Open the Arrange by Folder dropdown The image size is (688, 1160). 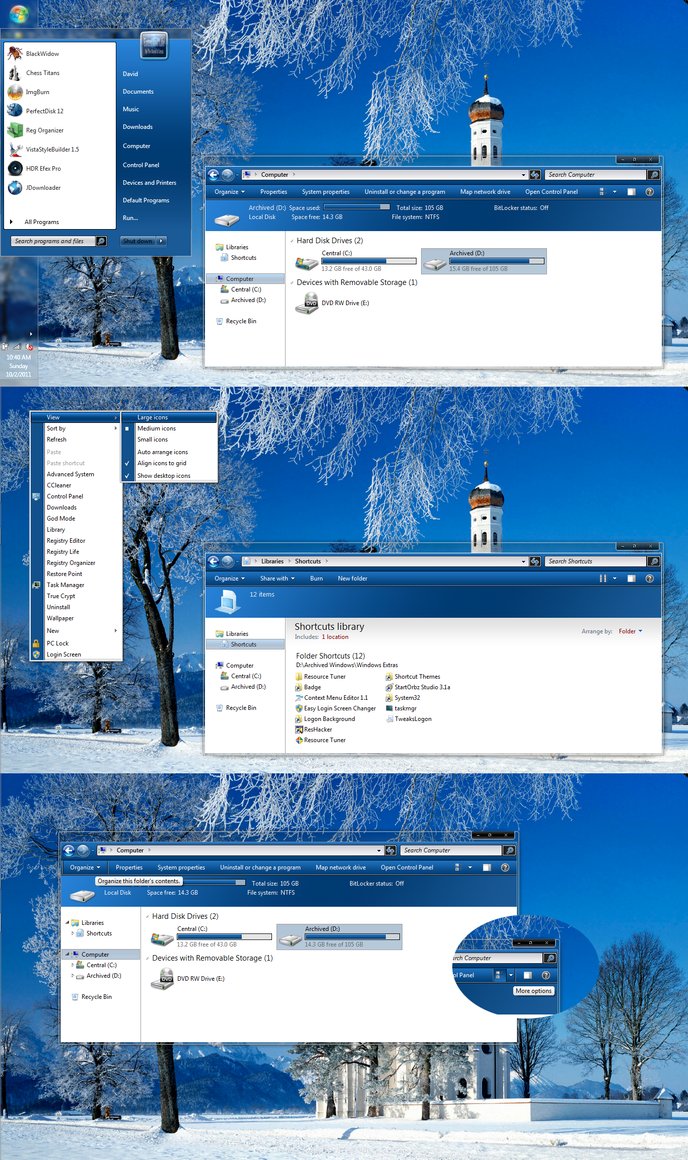(x=629, y=631)
